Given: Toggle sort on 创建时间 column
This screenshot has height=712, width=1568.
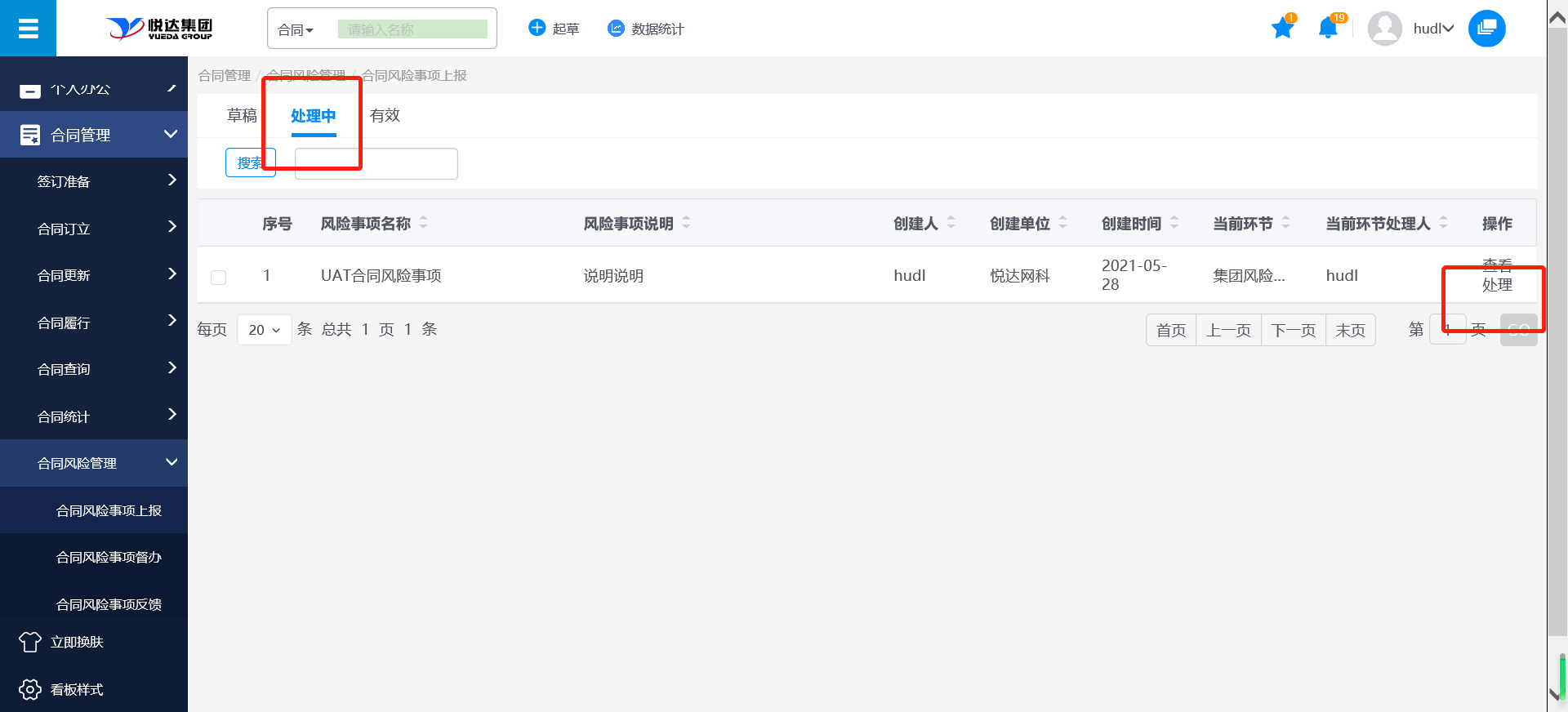Looking at the screenshot, I should coord(1174,223).
